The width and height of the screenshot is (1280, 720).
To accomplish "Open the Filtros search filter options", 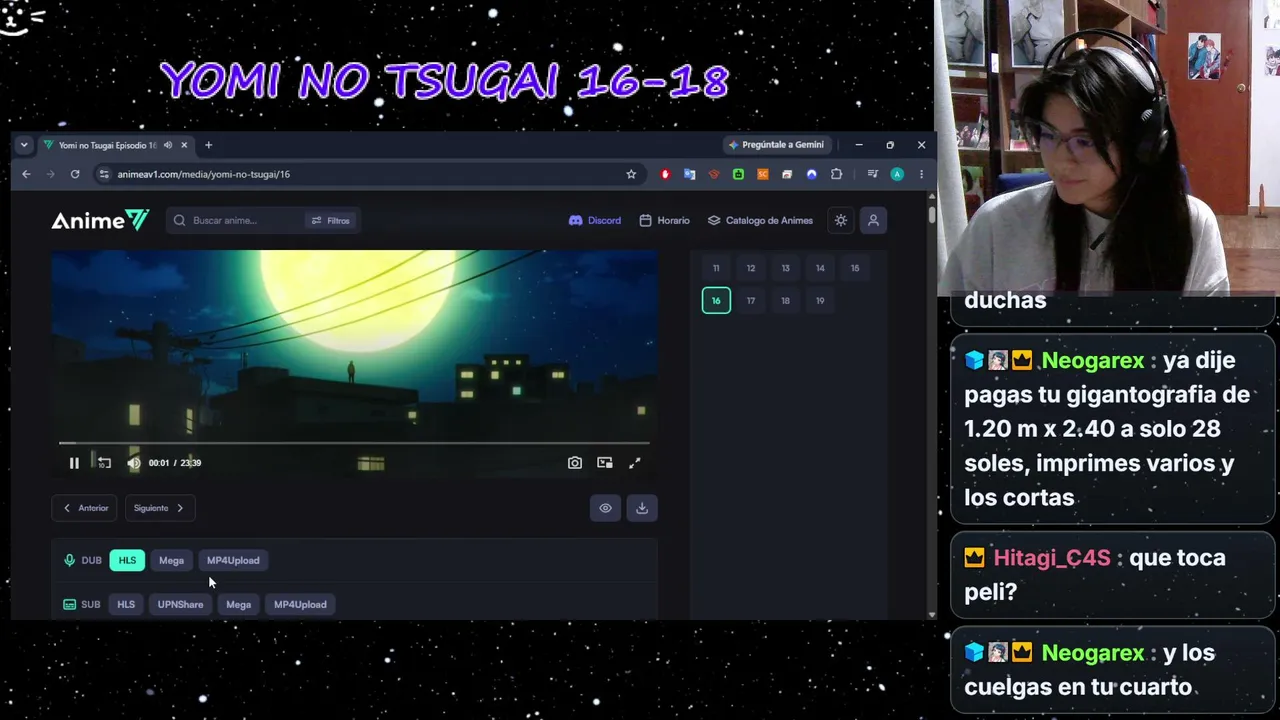I will coord(331,220).
